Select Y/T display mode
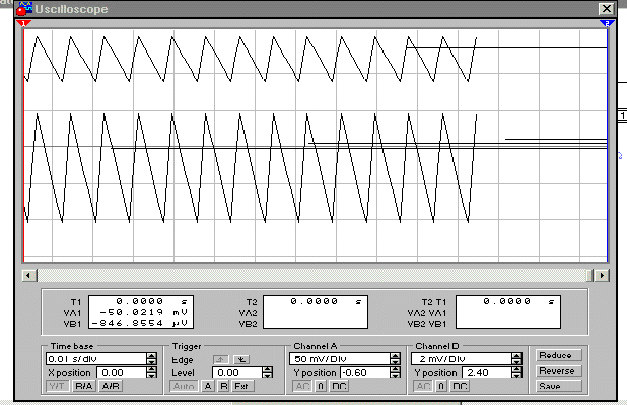The image size is (627, 405). point(59,386)
